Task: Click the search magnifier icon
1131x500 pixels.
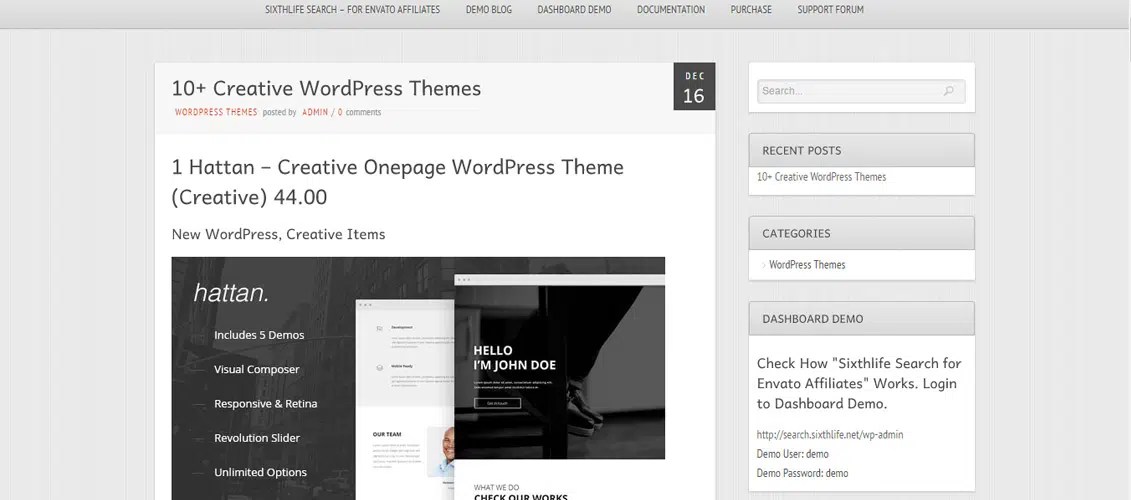Action: click(x=949, y=91)
